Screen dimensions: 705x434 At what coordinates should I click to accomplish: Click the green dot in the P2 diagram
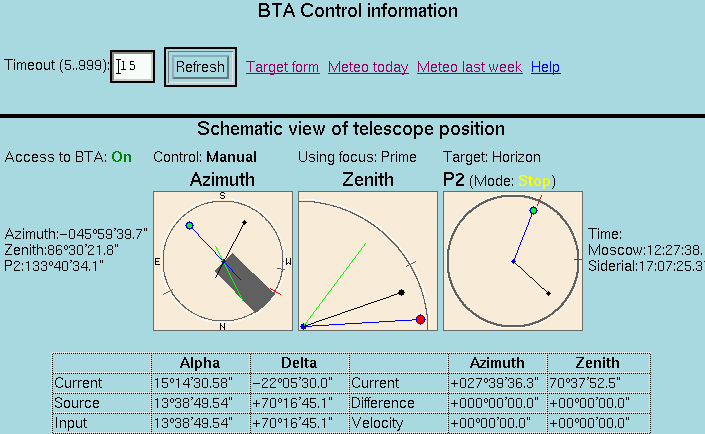pos(533,210)
